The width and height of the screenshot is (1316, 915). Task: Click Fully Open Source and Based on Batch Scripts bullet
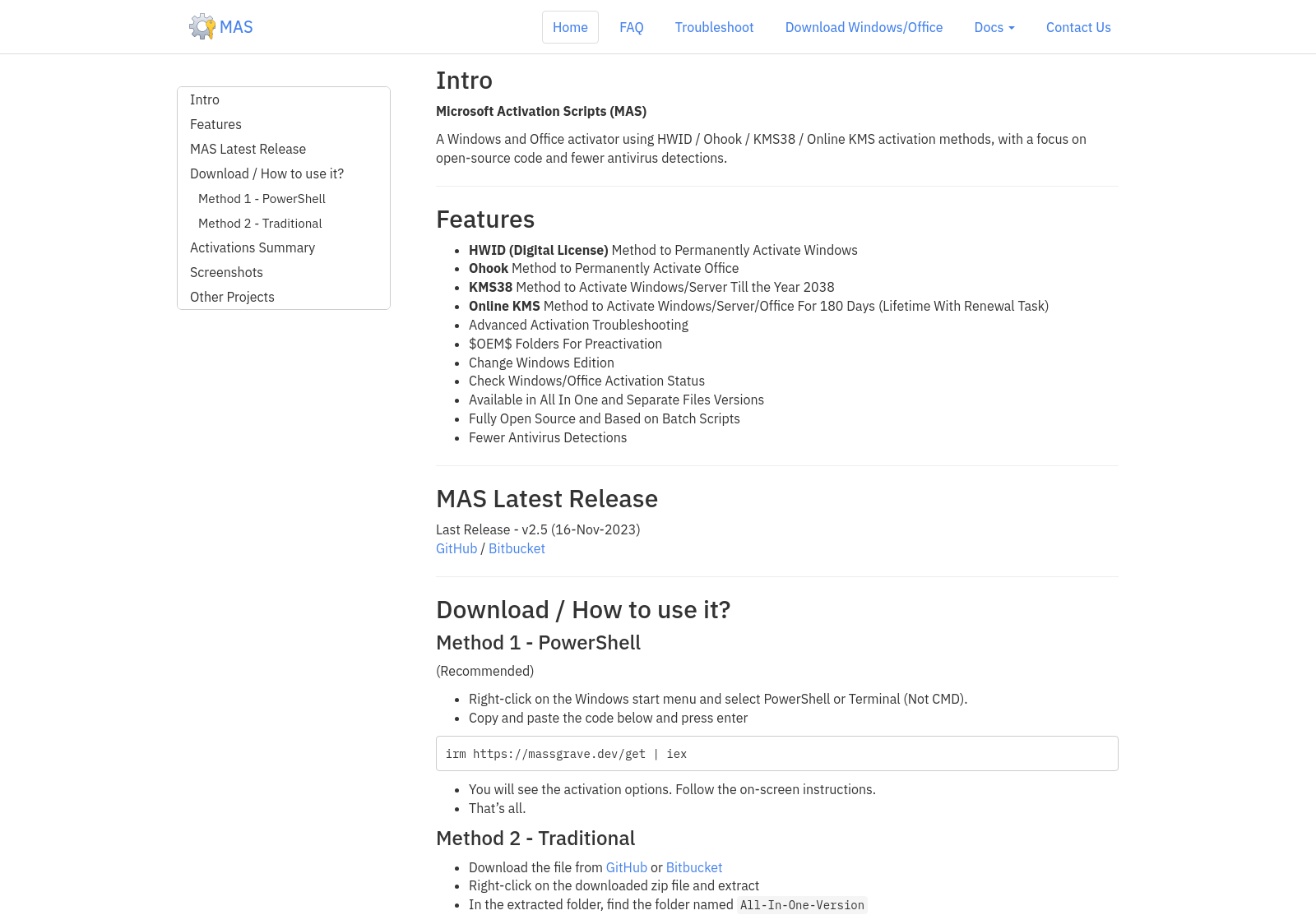click(605, 418)
